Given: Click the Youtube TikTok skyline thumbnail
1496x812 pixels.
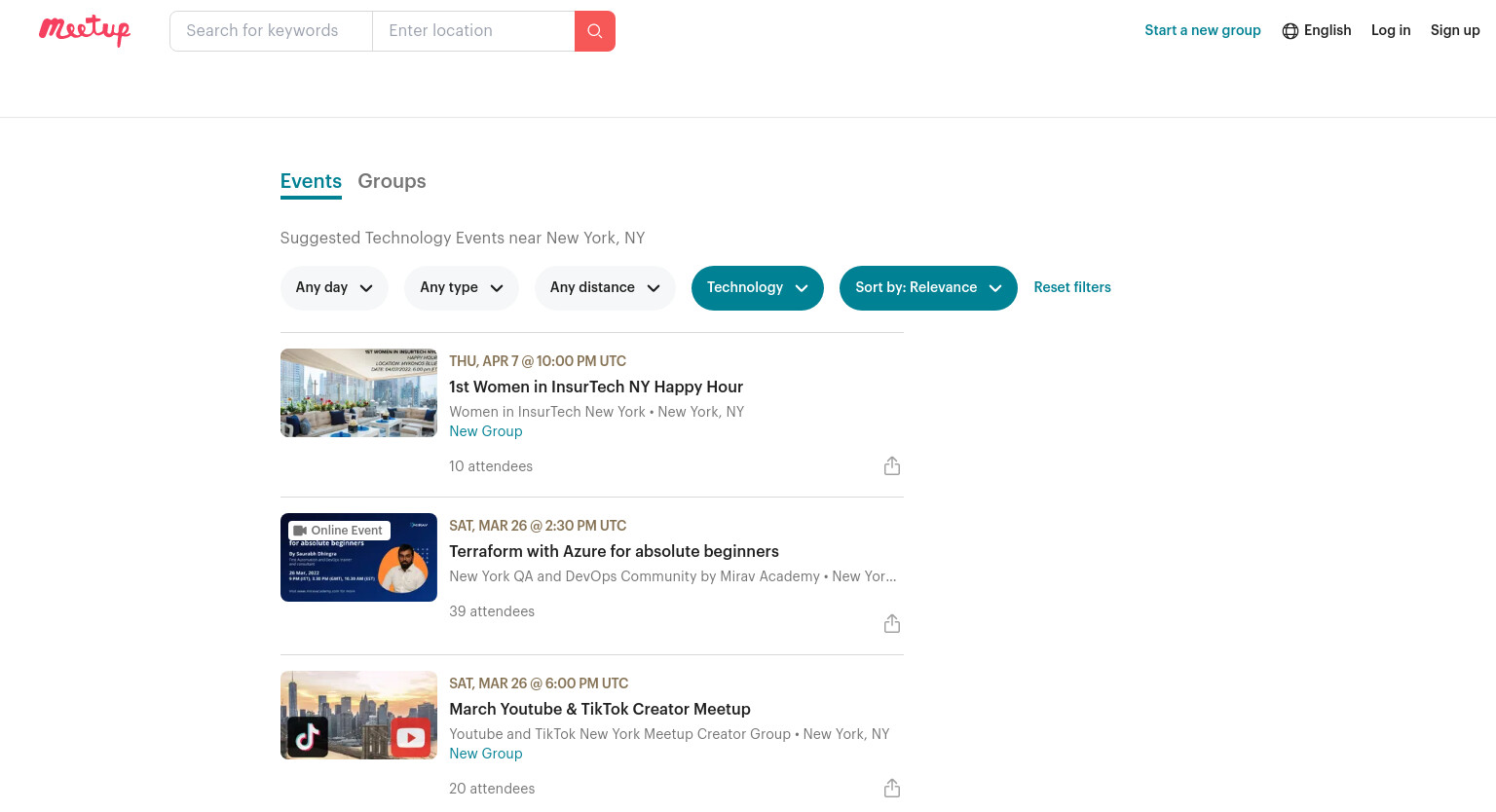Looking at the screenshot, I should [x=358, y=716].
